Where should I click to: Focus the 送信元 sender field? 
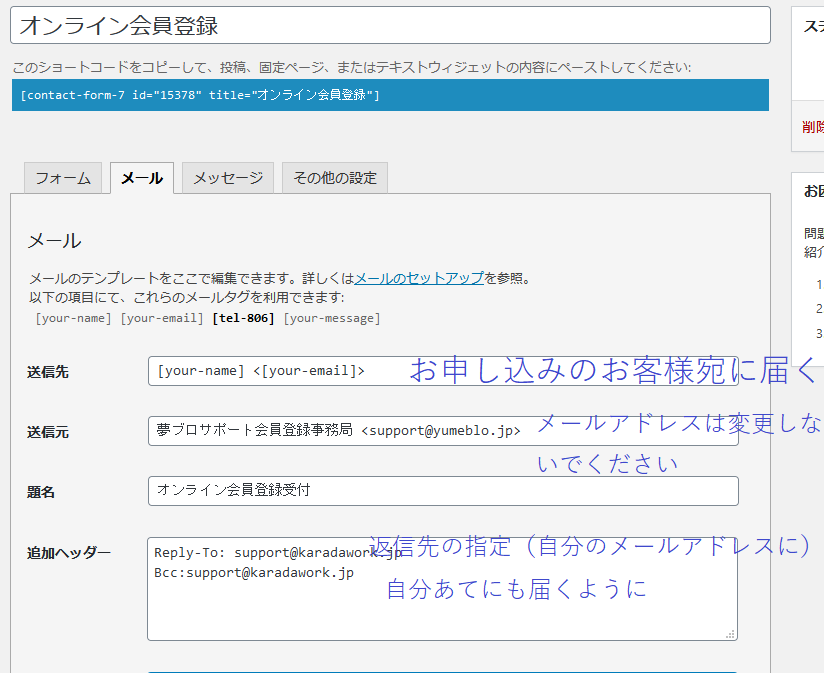point(443,431)
